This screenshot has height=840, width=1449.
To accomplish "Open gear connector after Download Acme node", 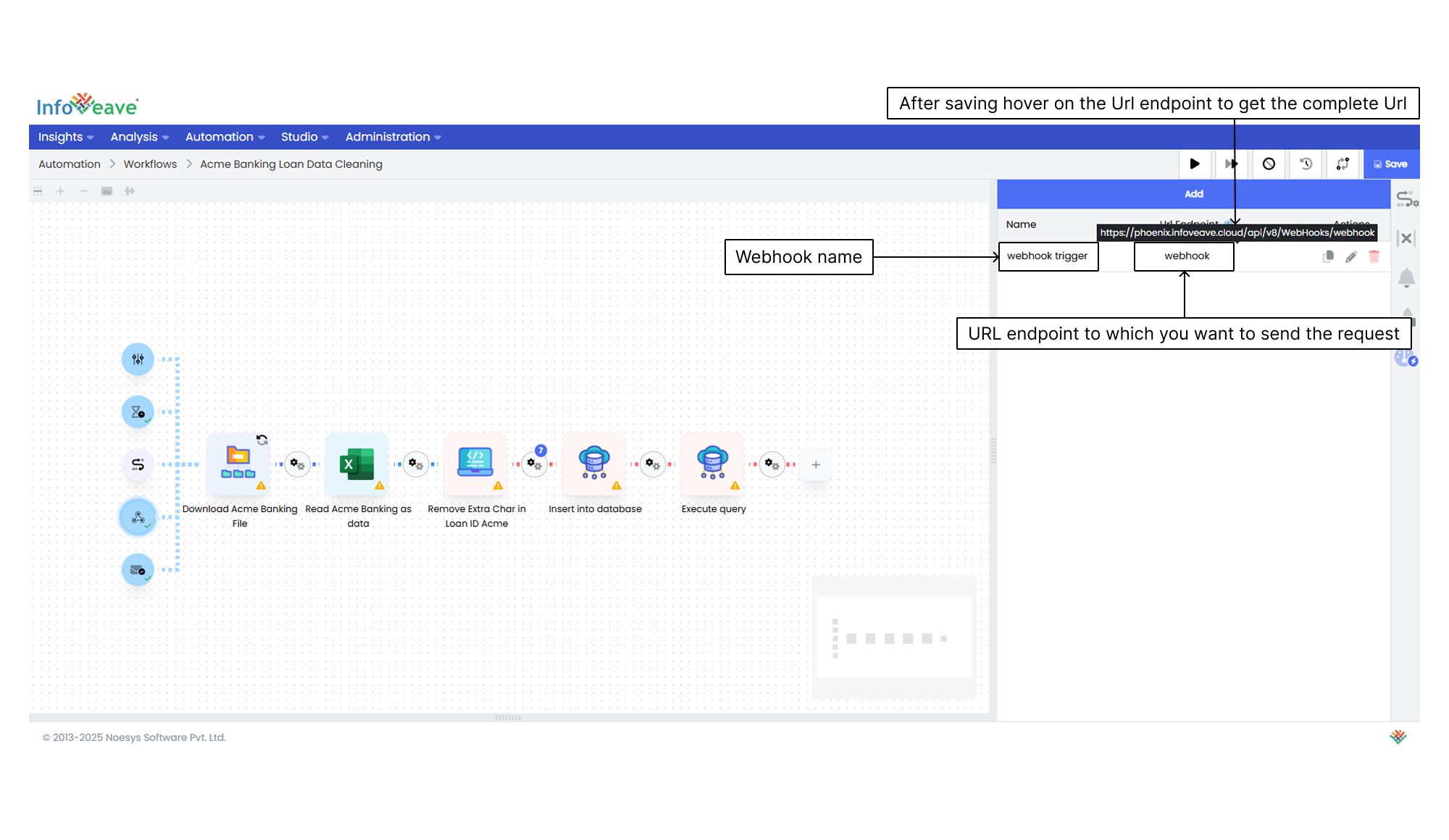I will click(297, 464).
